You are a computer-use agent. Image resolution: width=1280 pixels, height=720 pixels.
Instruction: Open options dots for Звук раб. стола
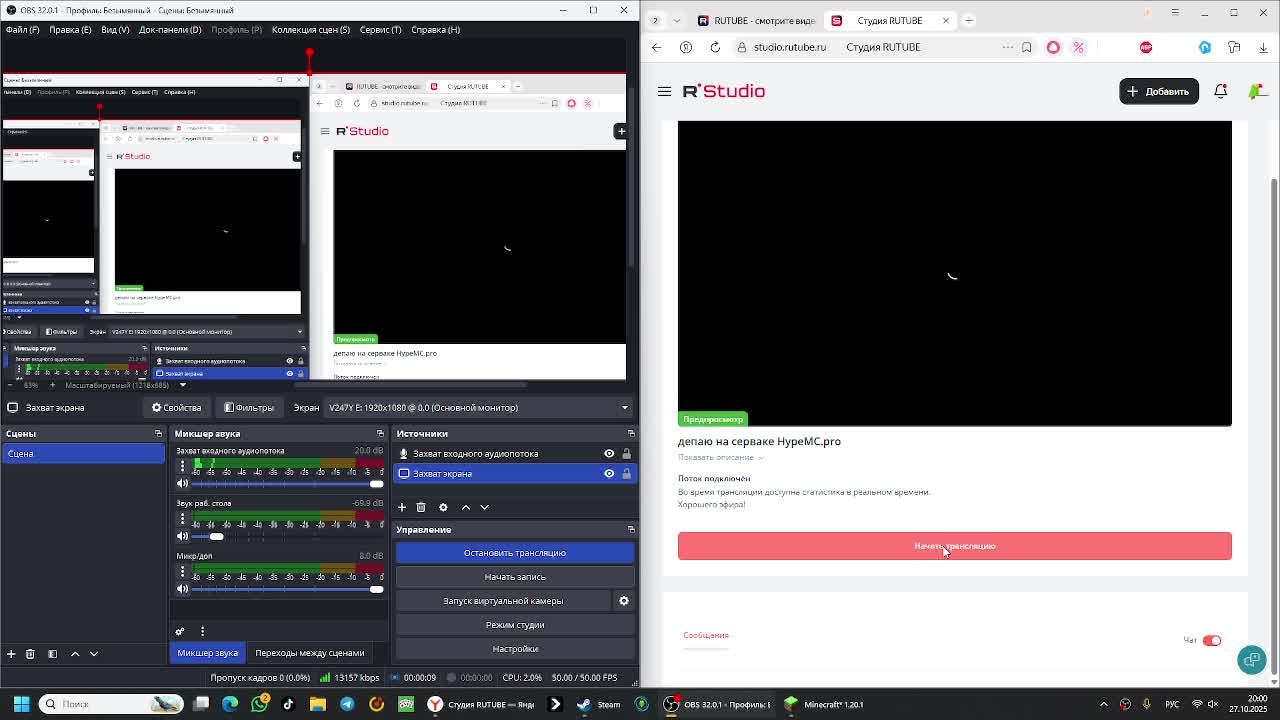pyautogui.click(x=182, y=518)
